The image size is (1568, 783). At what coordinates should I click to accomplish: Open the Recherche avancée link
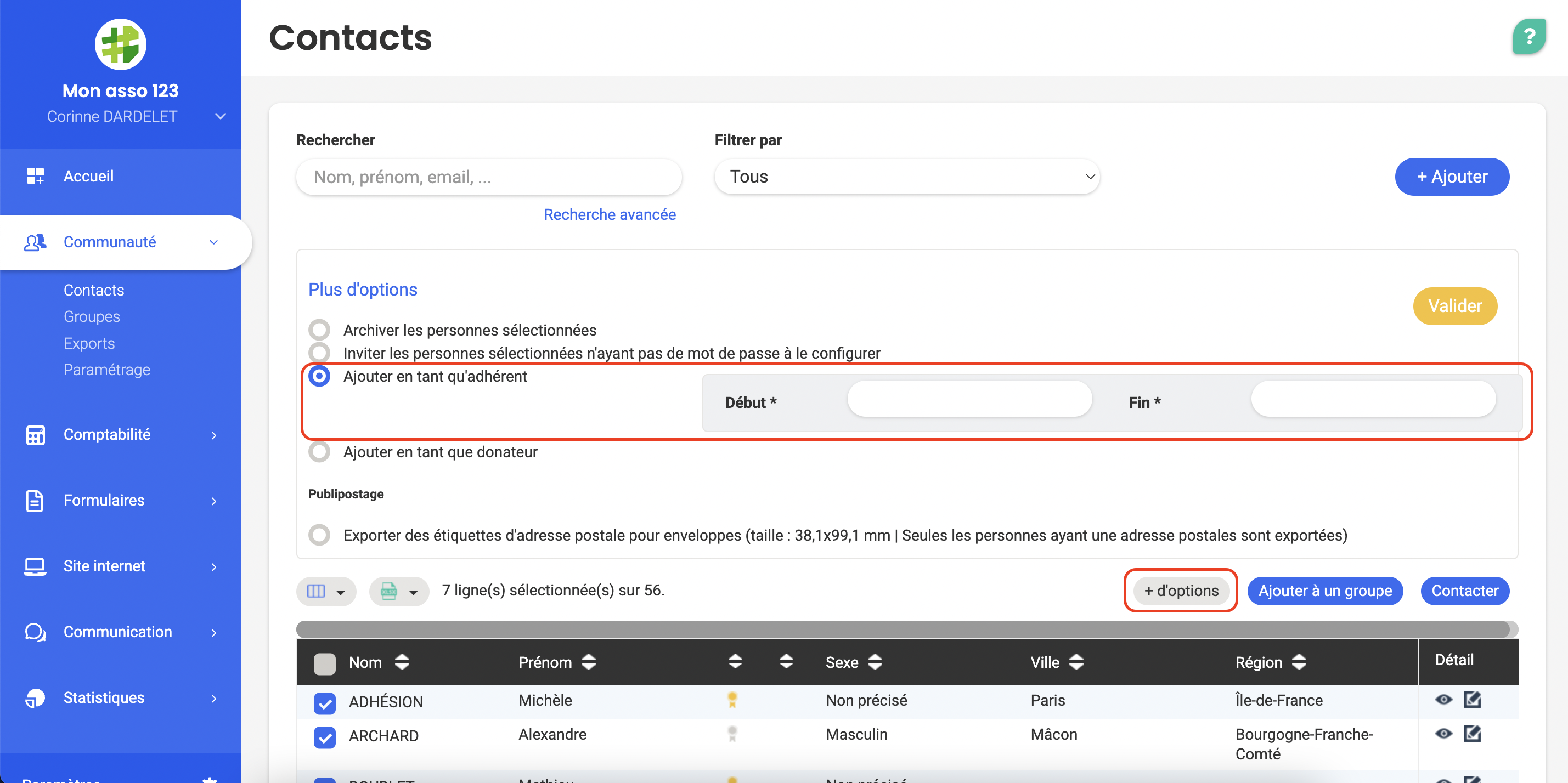[x=610, y=214]
